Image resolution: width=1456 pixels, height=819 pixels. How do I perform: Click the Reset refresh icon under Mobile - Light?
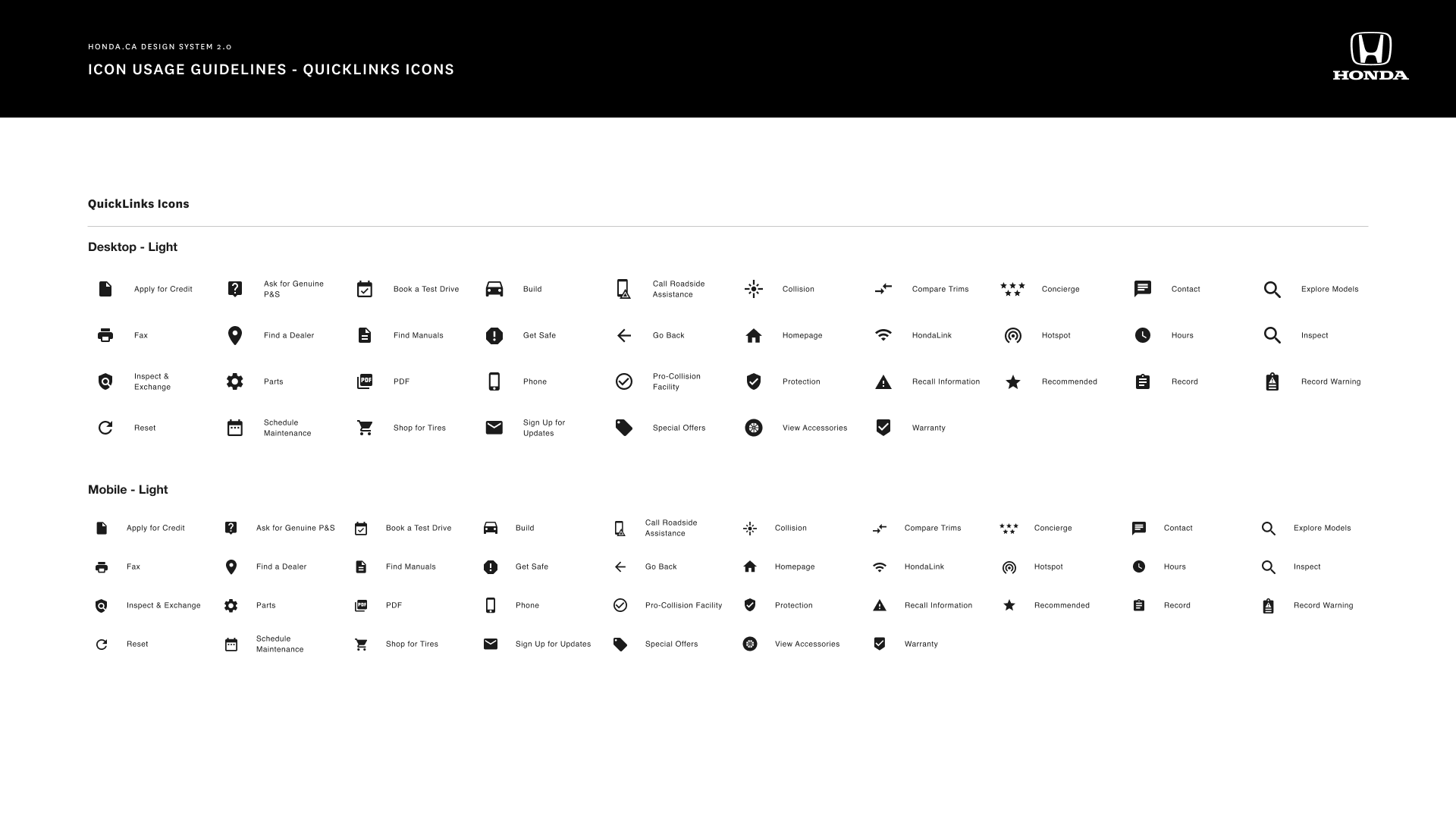click(102, 645)
